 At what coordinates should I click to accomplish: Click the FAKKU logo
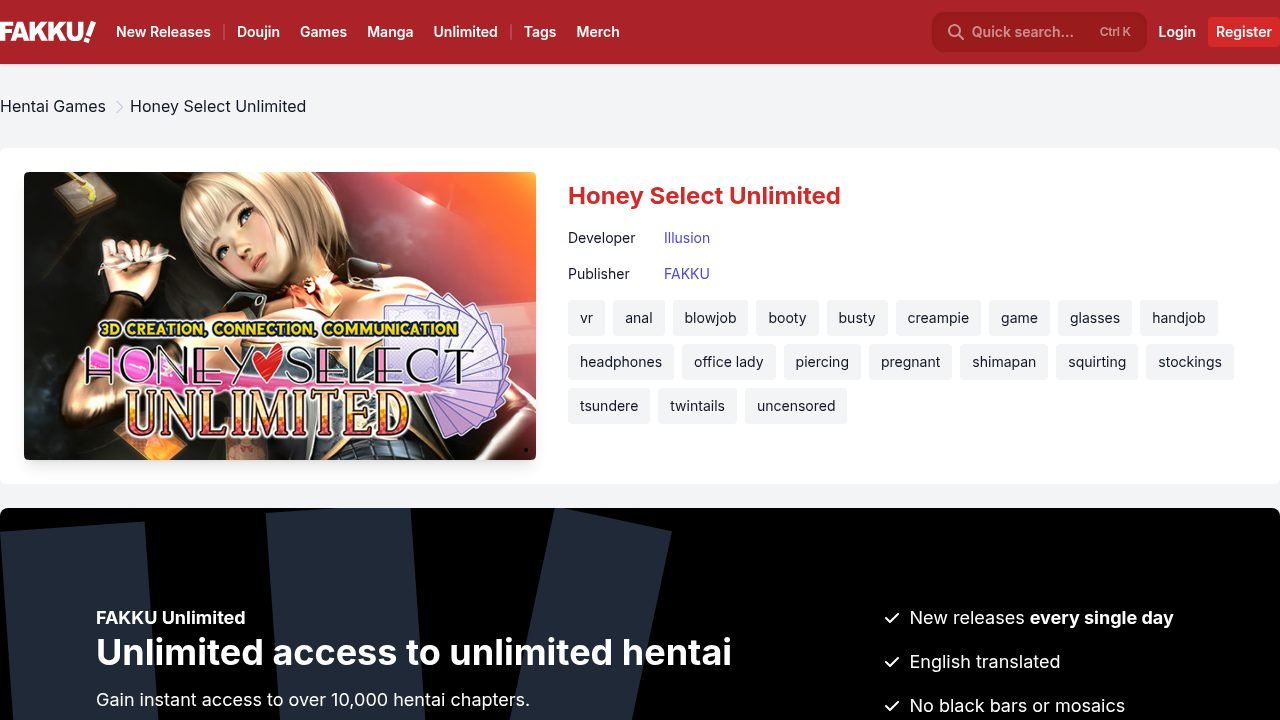pos(48,32)
